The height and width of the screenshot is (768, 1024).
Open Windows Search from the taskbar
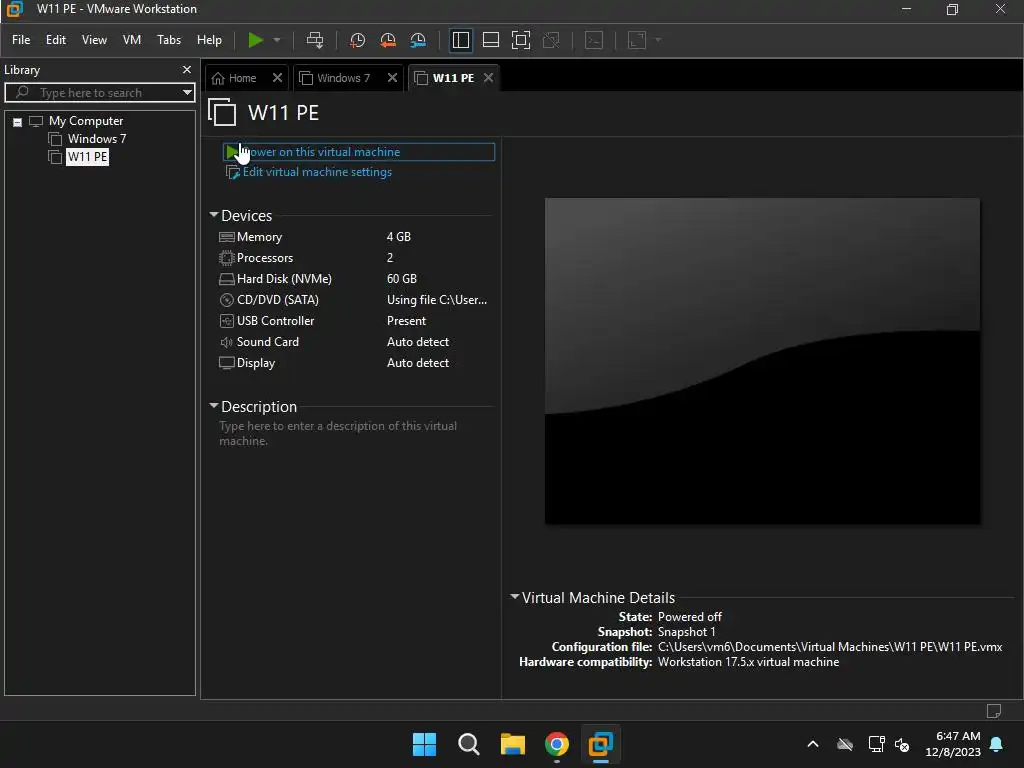pyautogui.click(x=468, y=744)
